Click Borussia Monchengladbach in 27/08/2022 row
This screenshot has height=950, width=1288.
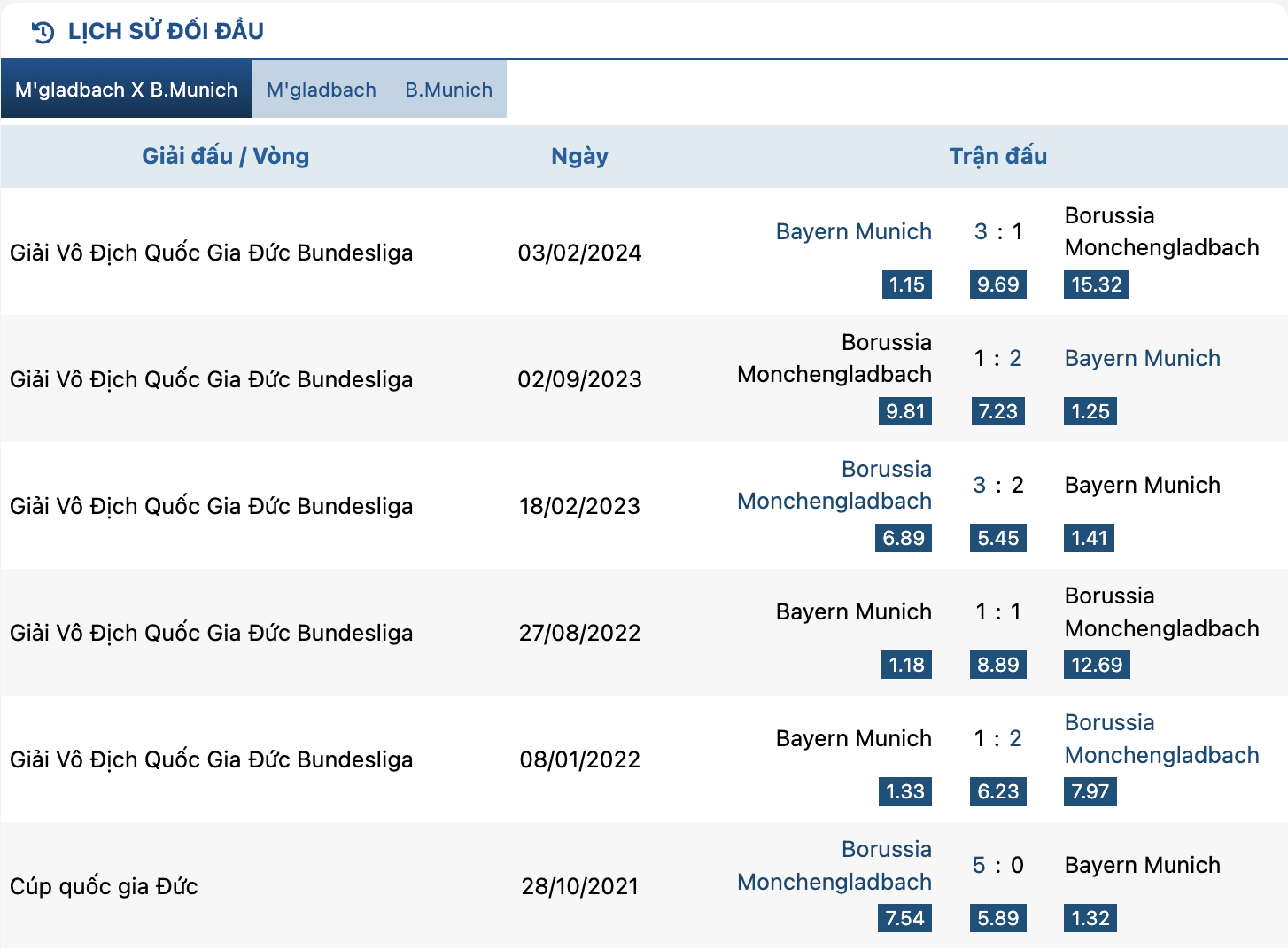click(1161, 612)
